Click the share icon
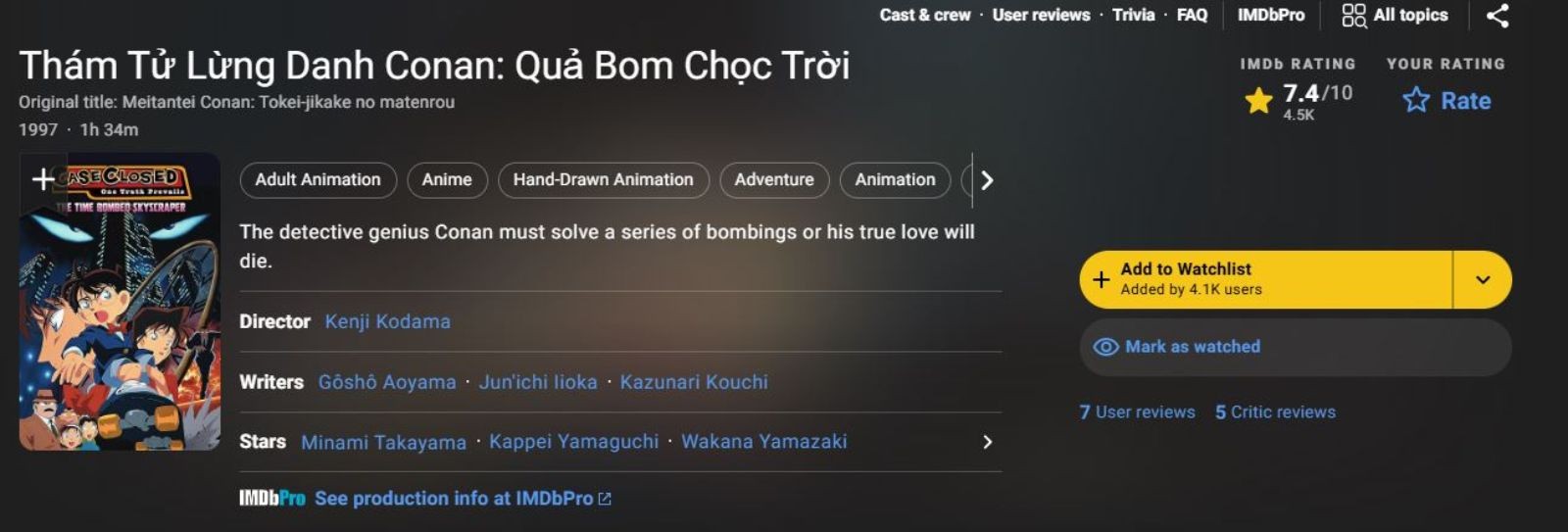This screenshot has width=1568, height=532. point(1496,16)
